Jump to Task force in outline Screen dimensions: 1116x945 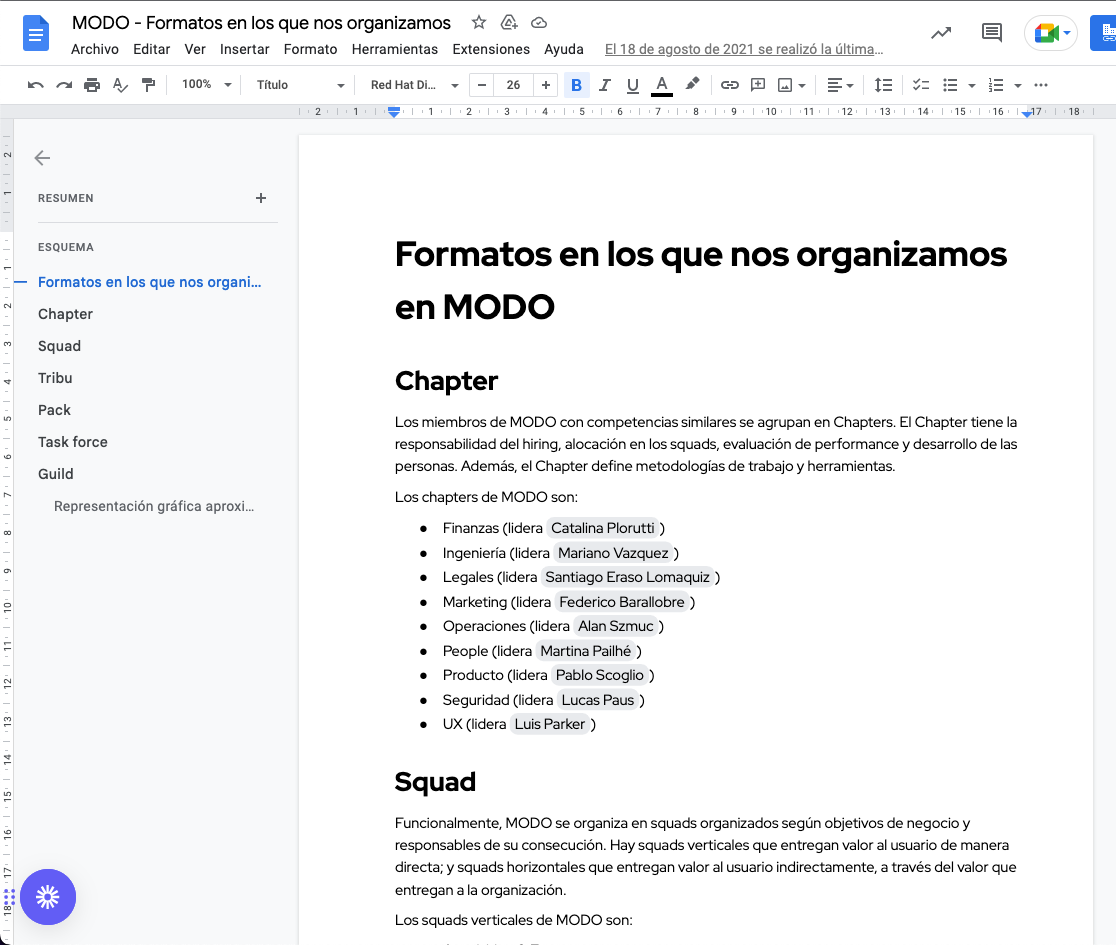coord(73,442)
